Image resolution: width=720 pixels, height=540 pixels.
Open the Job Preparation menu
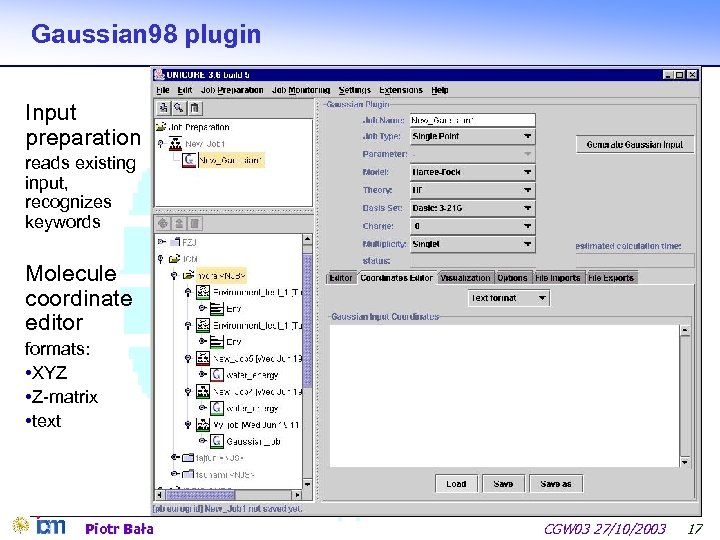click(x=232, y=90)
